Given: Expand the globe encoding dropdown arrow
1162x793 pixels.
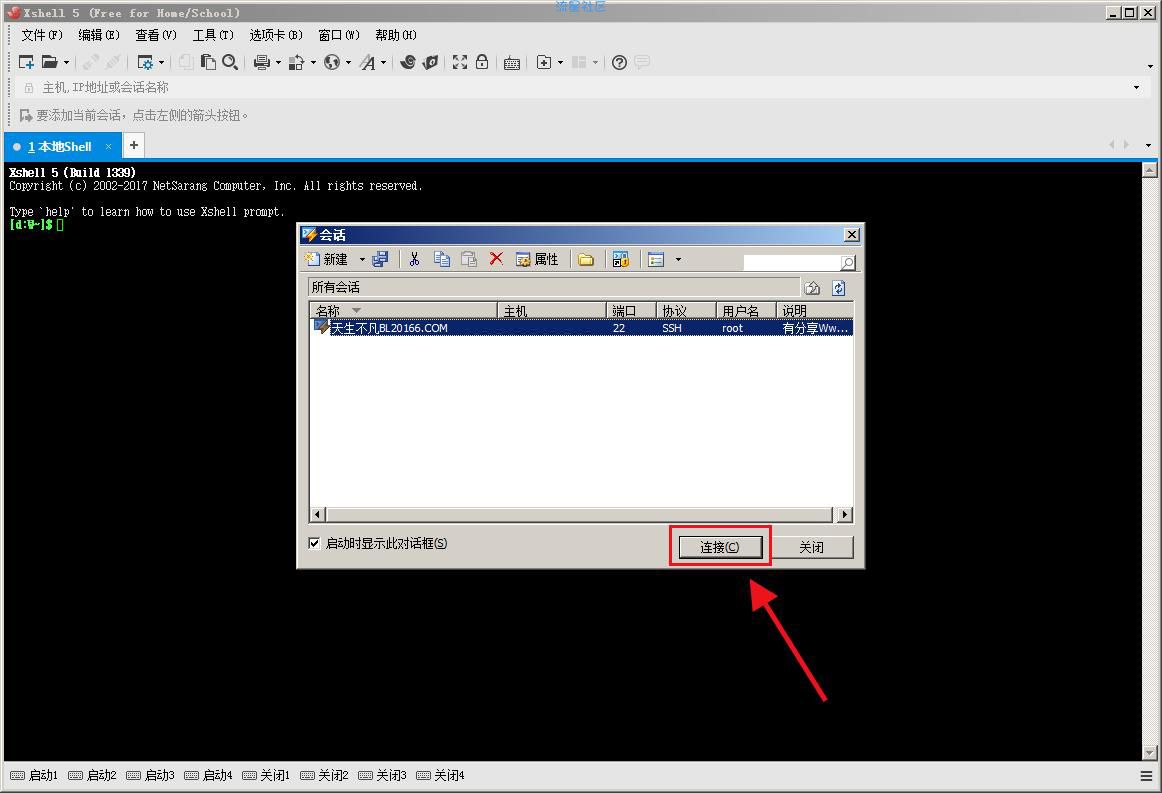Looking at the screenshot, I should 348,62.
